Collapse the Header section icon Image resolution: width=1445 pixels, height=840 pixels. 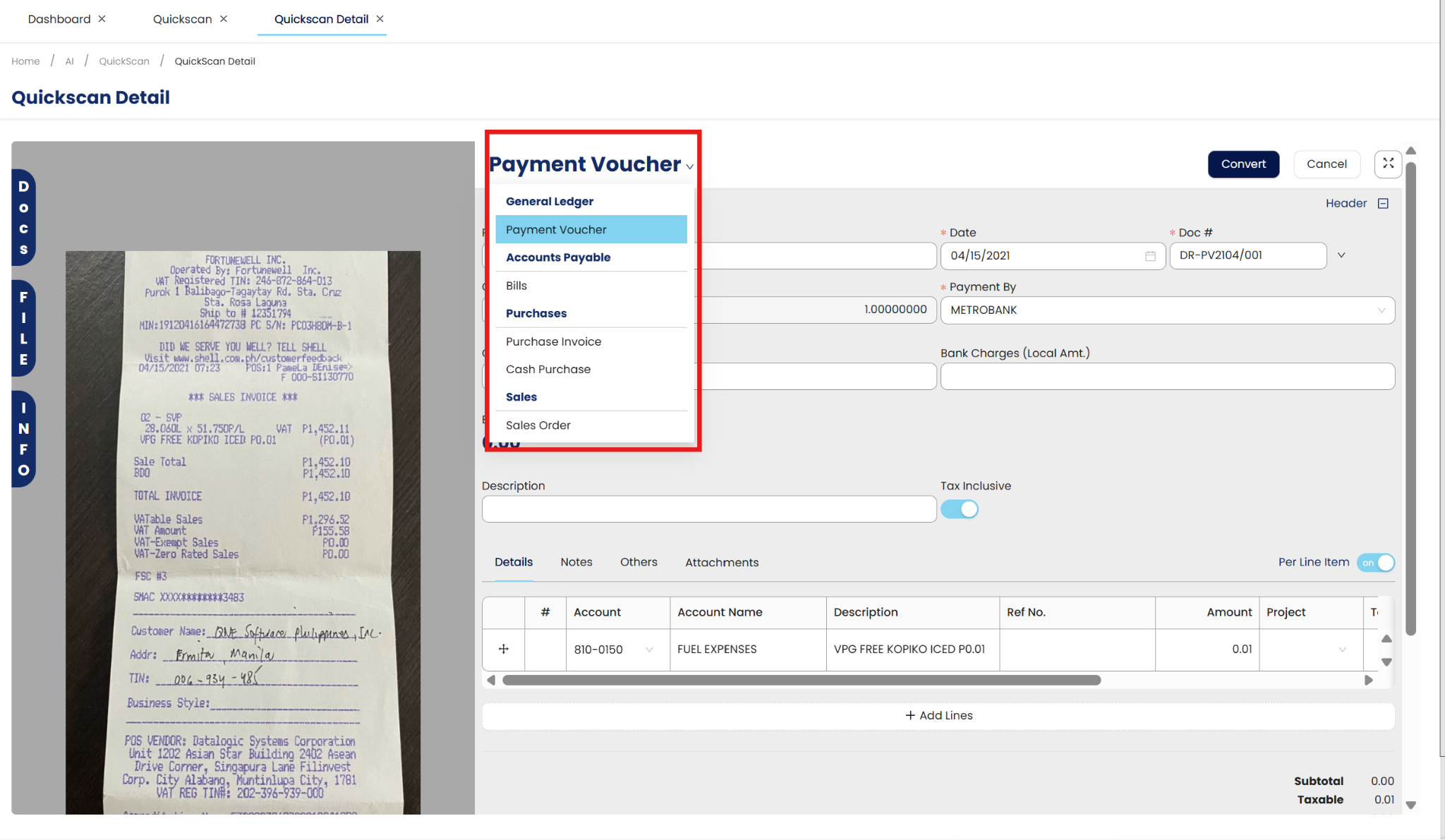(1383, 204)
